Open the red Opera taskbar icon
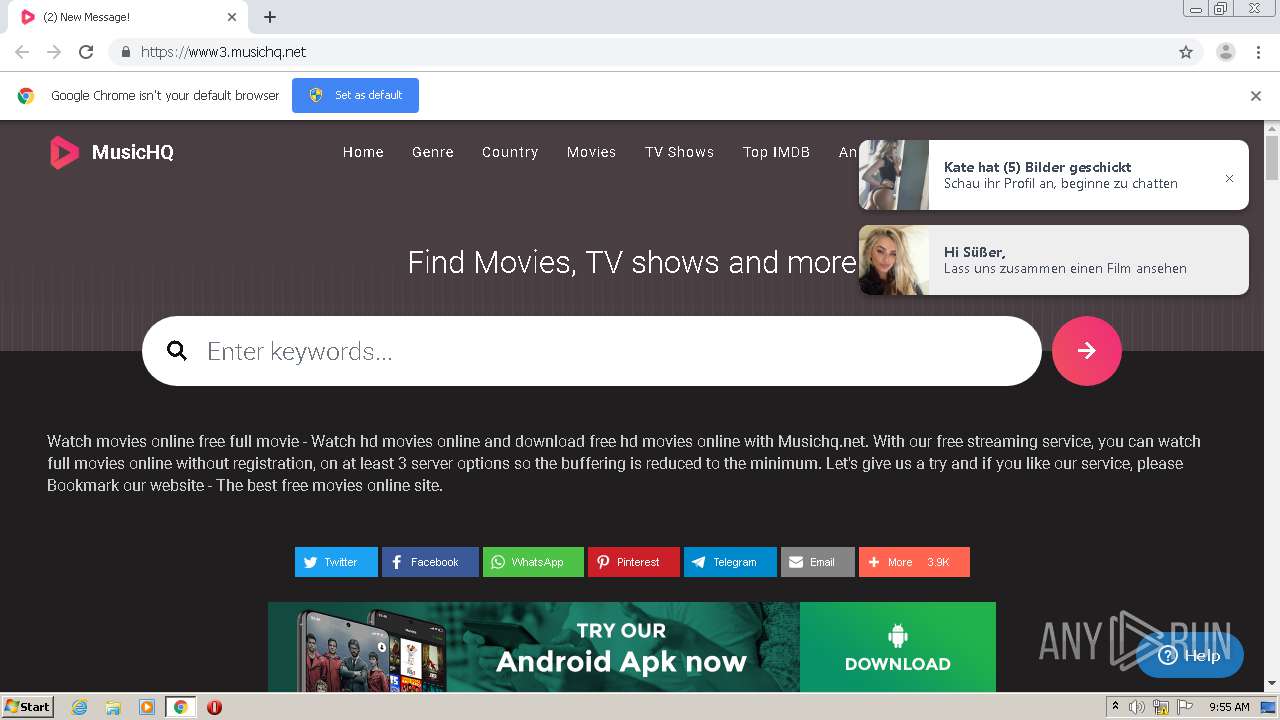Screen dimensions: 1280x720 click(x=214, y=707)
